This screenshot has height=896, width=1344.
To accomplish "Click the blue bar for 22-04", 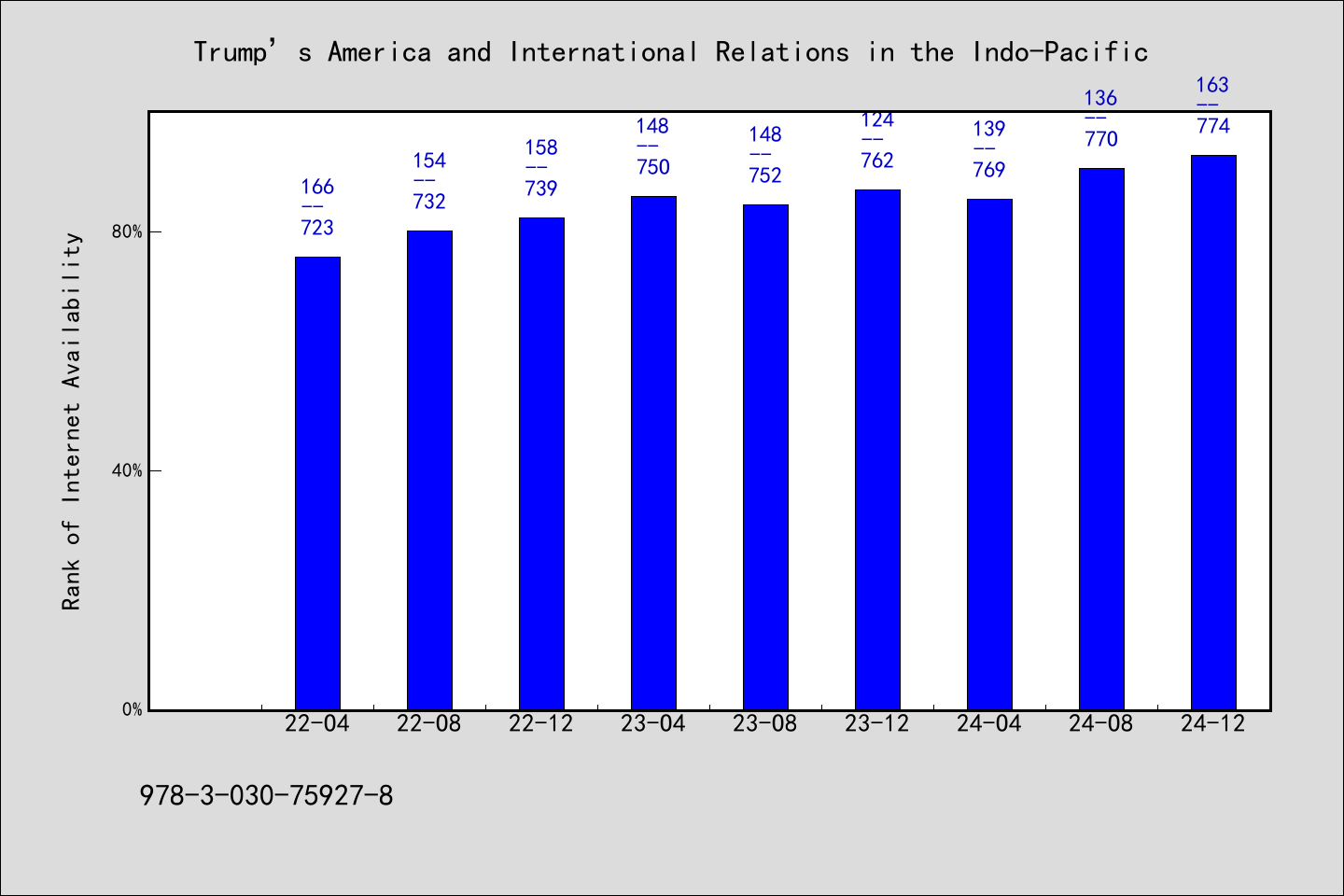I will tap(317, 483).
